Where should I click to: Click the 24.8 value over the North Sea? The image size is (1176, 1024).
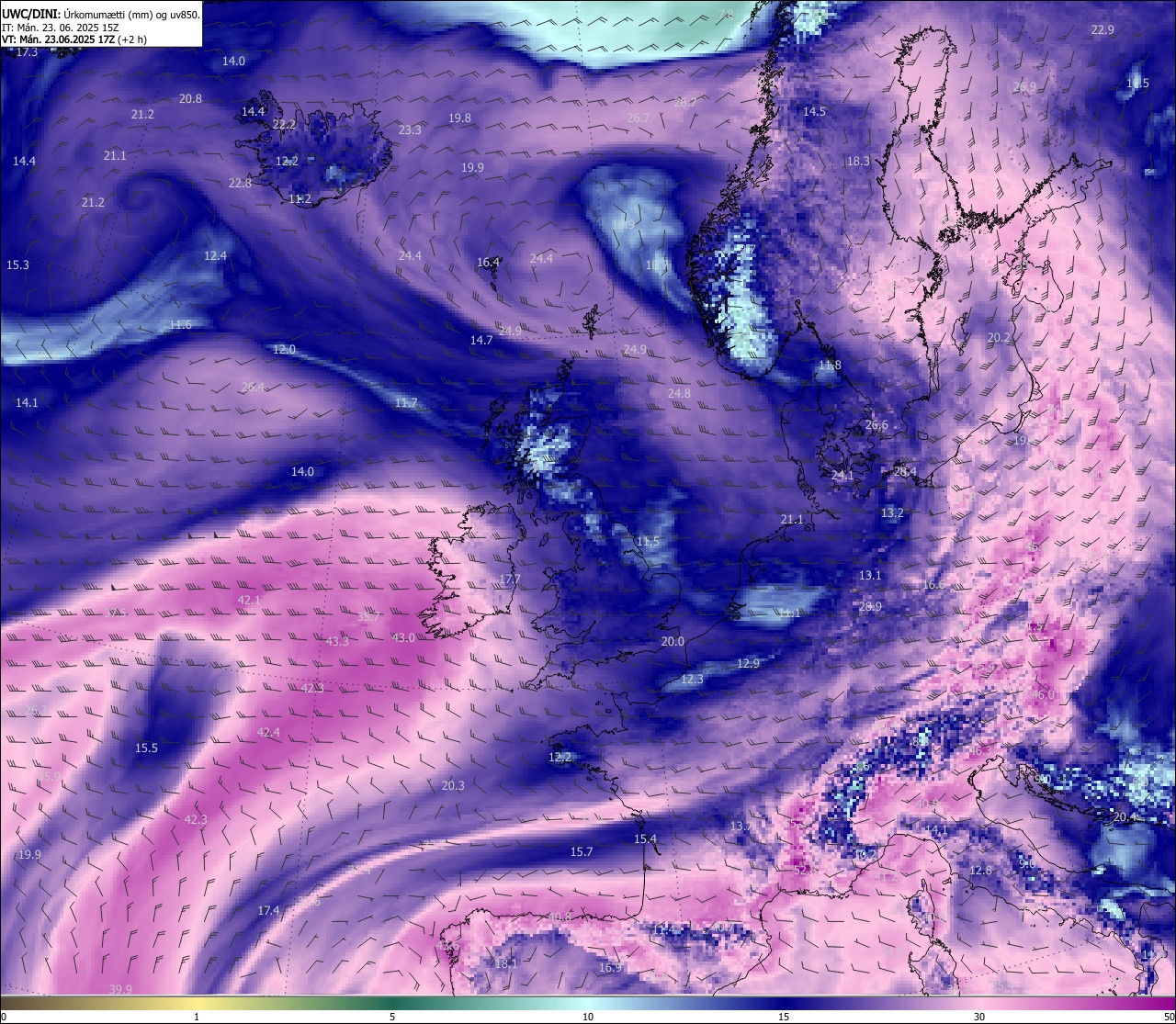point(679,394)
